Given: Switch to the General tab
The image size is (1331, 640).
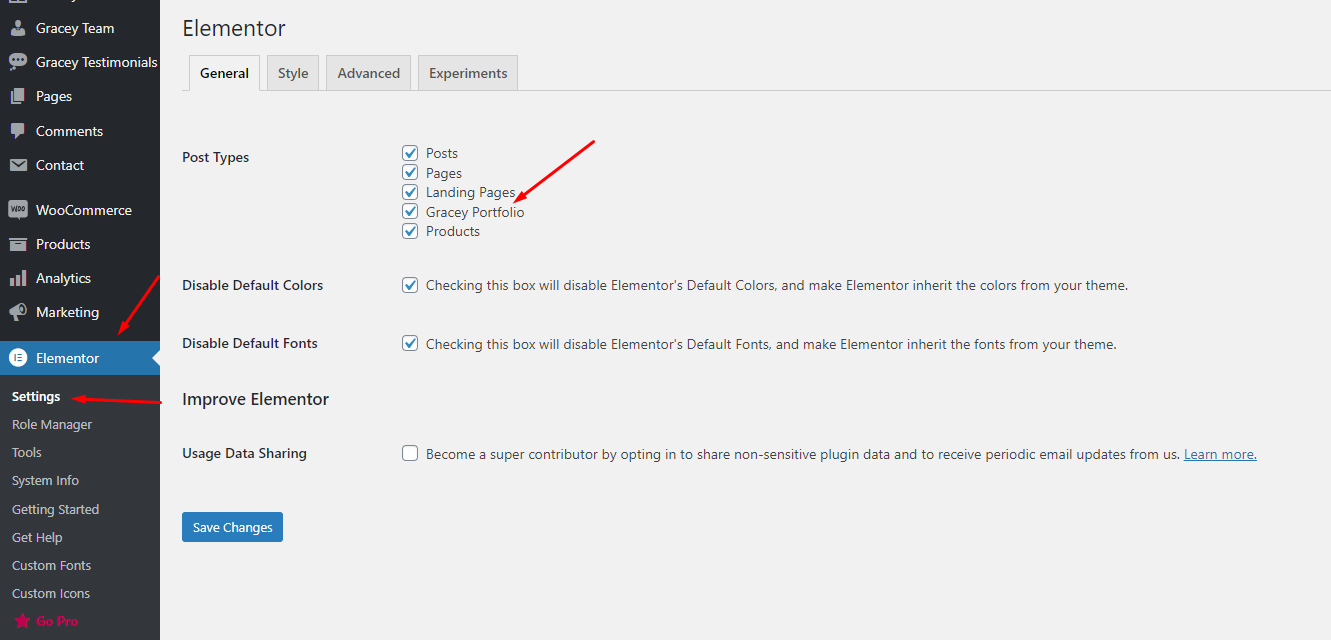Looking at the screenshot, I should click(224, 73).
